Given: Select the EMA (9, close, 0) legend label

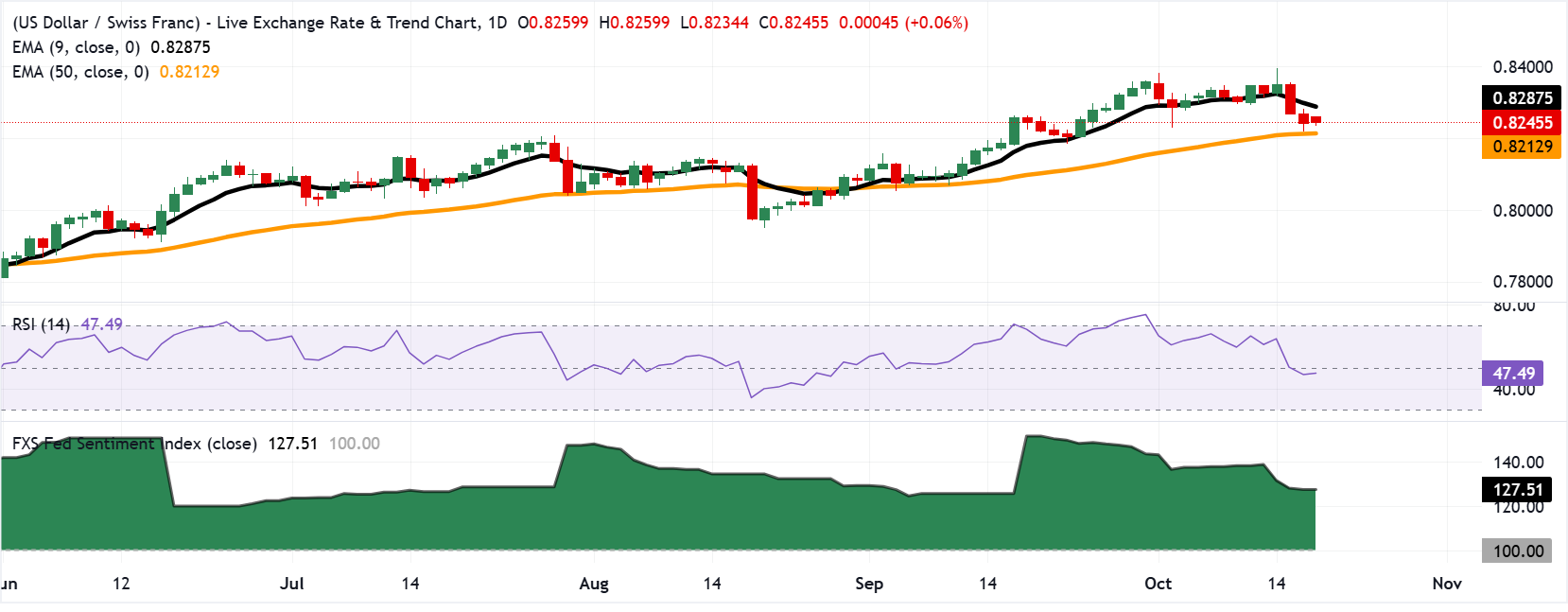Looking at the screenshot, I should tap(77, 47).
